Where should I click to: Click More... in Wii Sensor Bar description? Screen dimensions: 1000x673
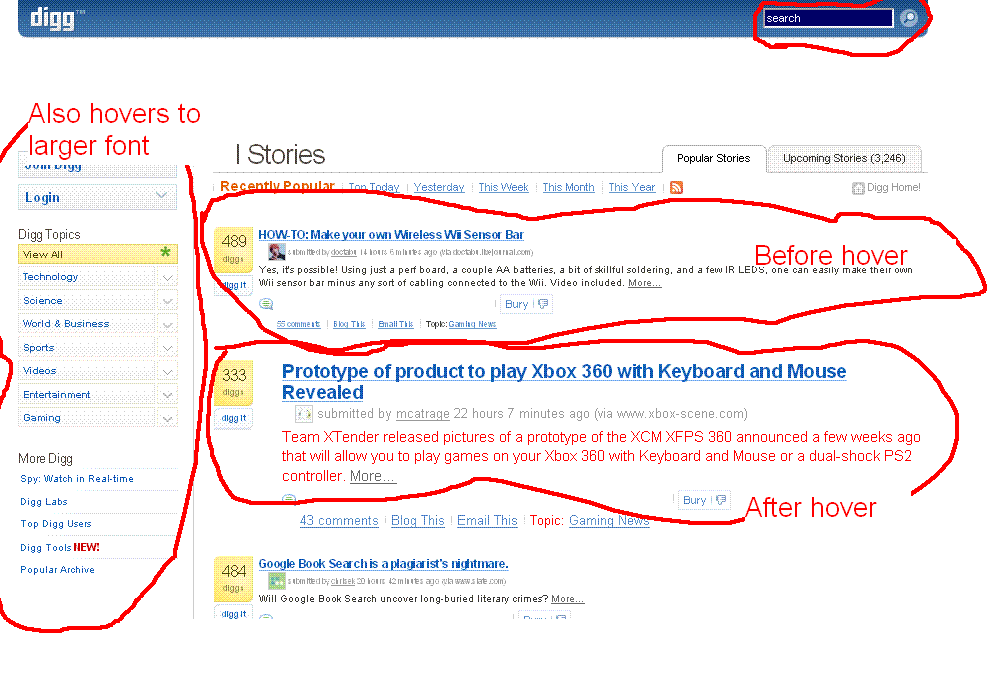tap(644, 283)
